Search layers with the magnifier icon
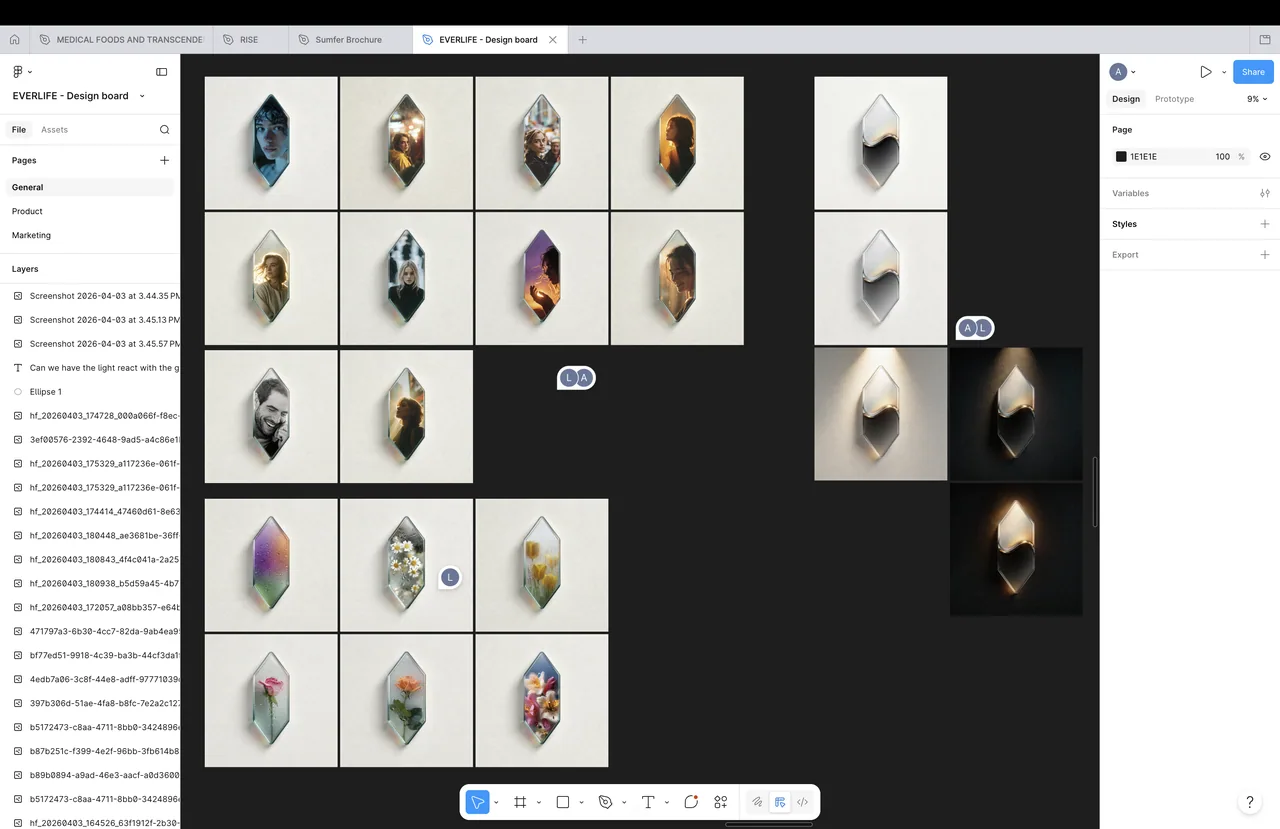 coord(165,130)
